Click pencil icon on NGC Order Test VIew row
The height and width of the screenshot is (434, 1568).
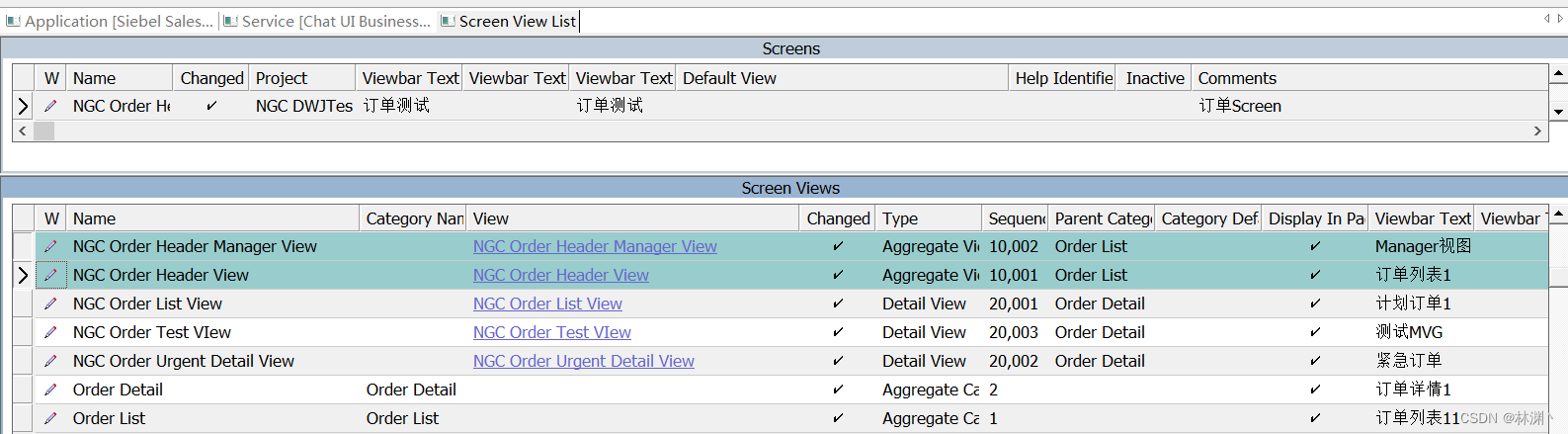[x=50, y=332]
